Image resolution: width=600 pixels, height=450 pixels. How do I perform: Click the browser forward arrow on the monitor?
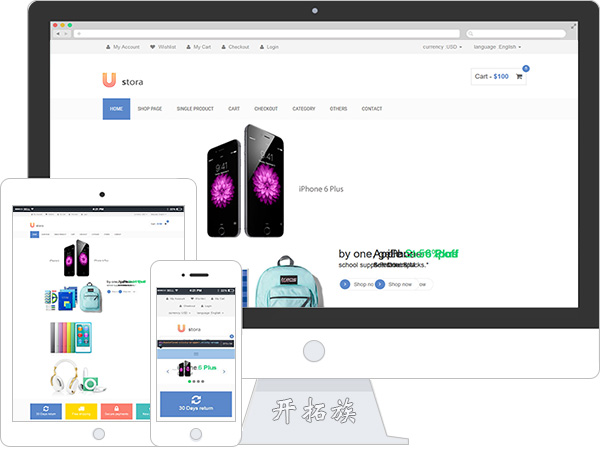tap(66, 34)
